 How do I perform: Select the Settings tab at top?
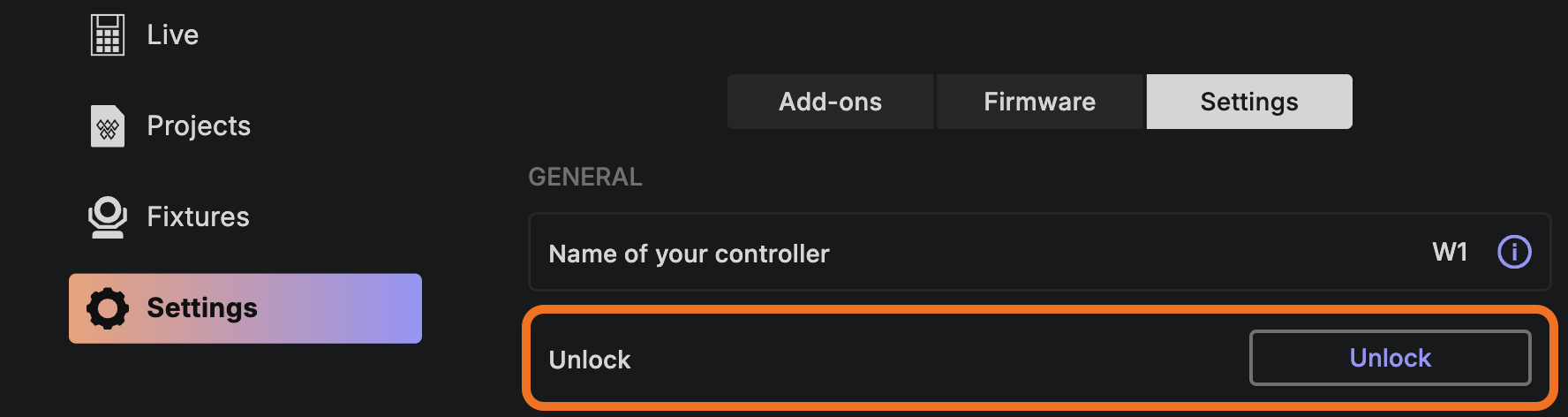tap(1249, 102)
